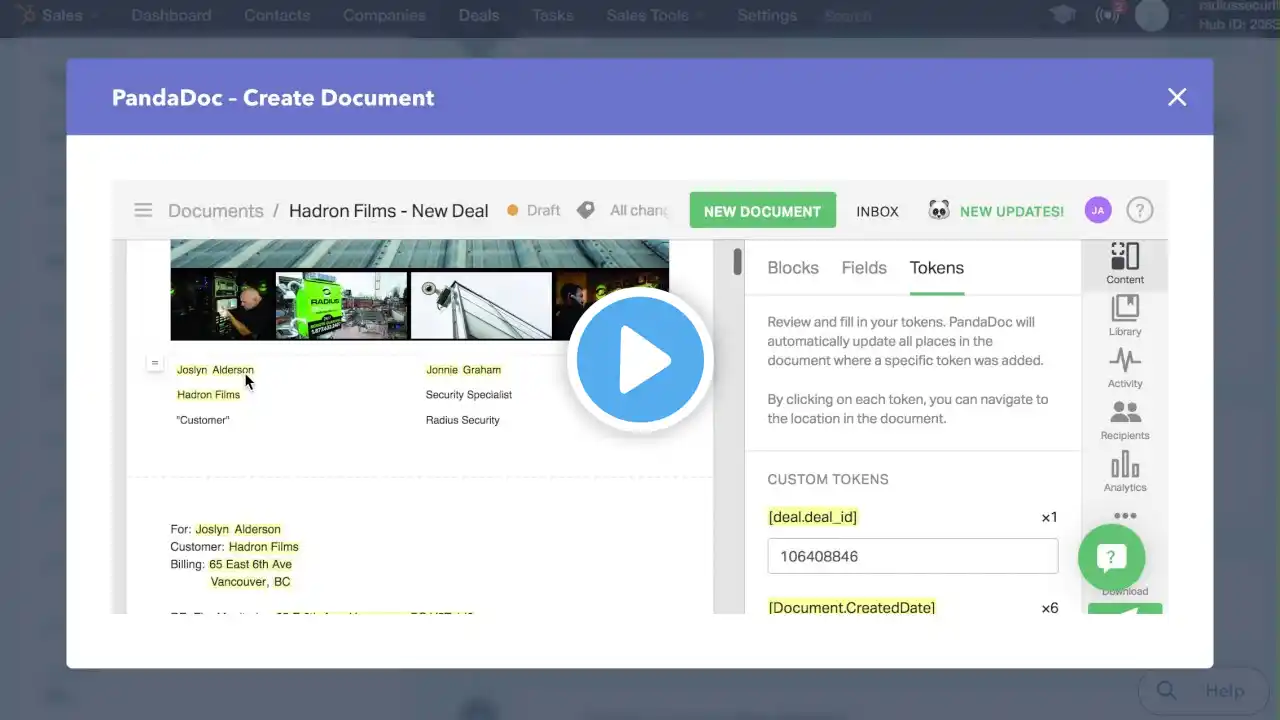Open the hamburger menu beside Documents

[x=143, y=210]
